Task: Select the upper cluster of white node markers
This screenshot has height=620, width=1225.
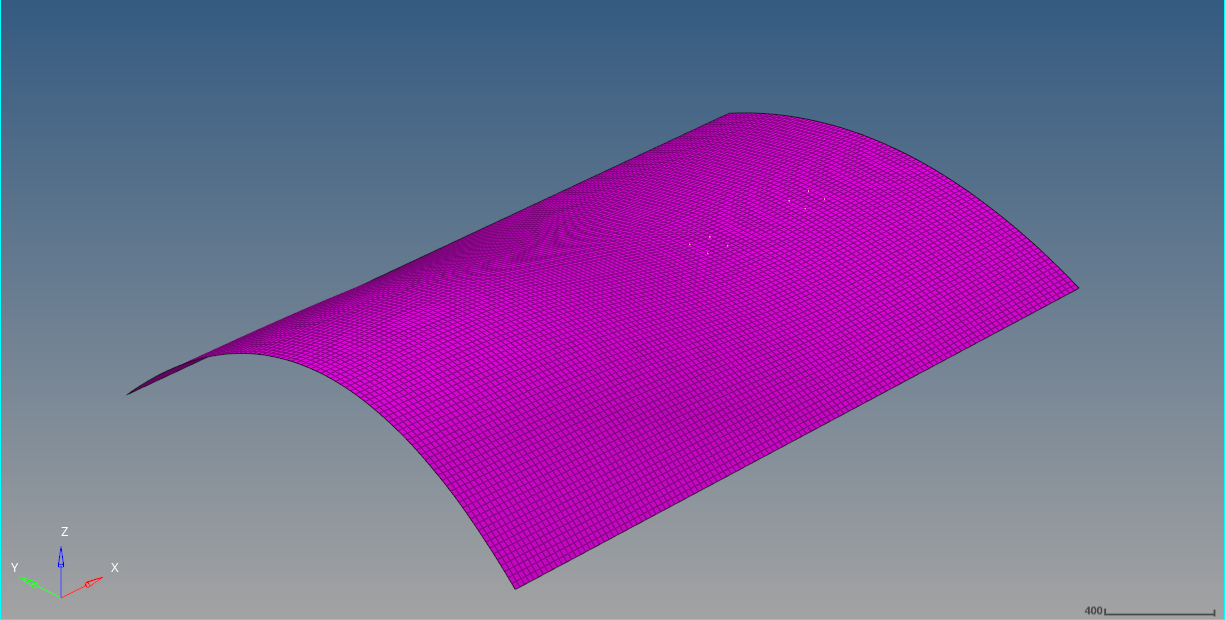Action: 807,196
